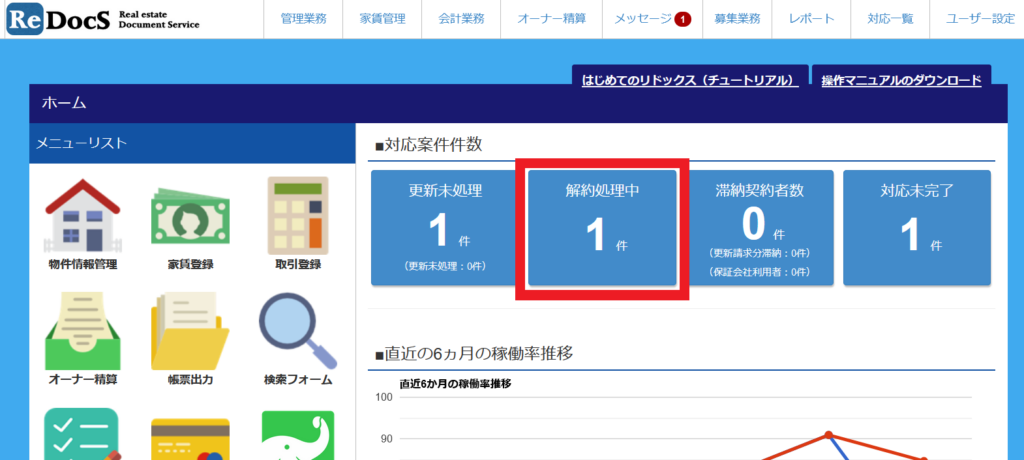This screenshot has width=1024, height=460.
Task: Open 家賃管理 menu
Action: click(x=382, y=19)
